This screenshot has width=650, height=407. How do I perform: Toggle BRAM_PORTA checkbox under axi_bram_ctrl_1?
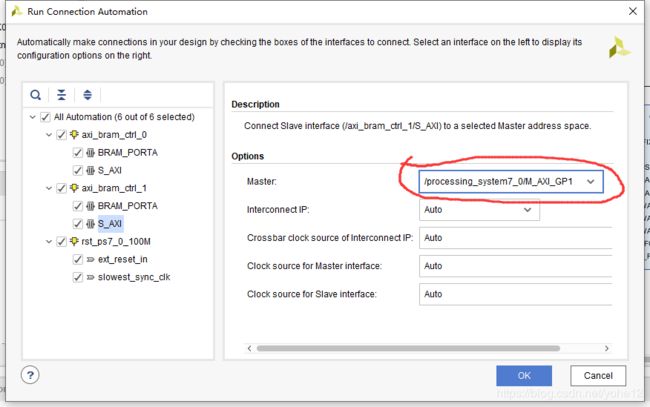pos(78,206)
